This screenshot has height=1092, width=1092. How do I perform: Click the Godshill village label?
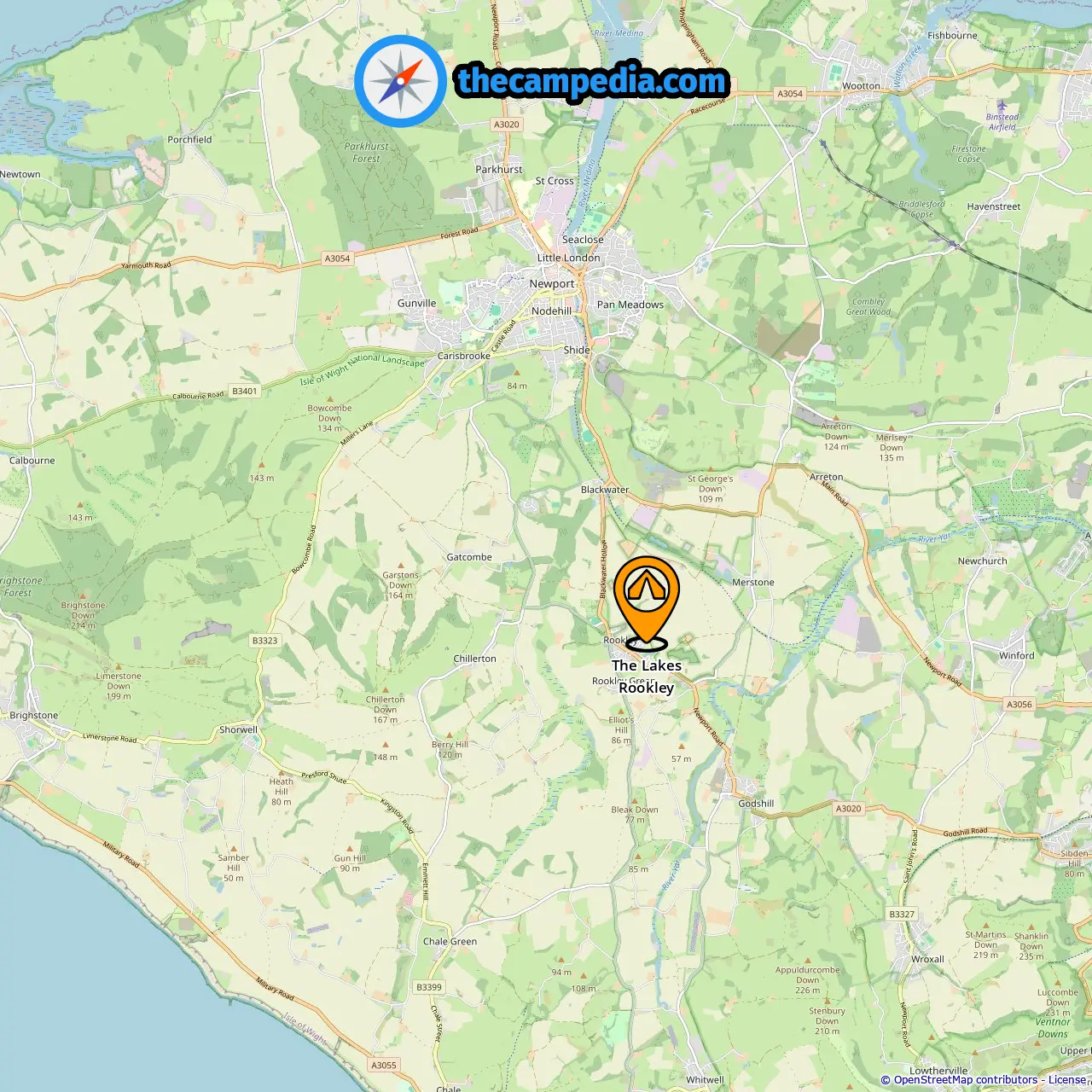pos(756,803)
